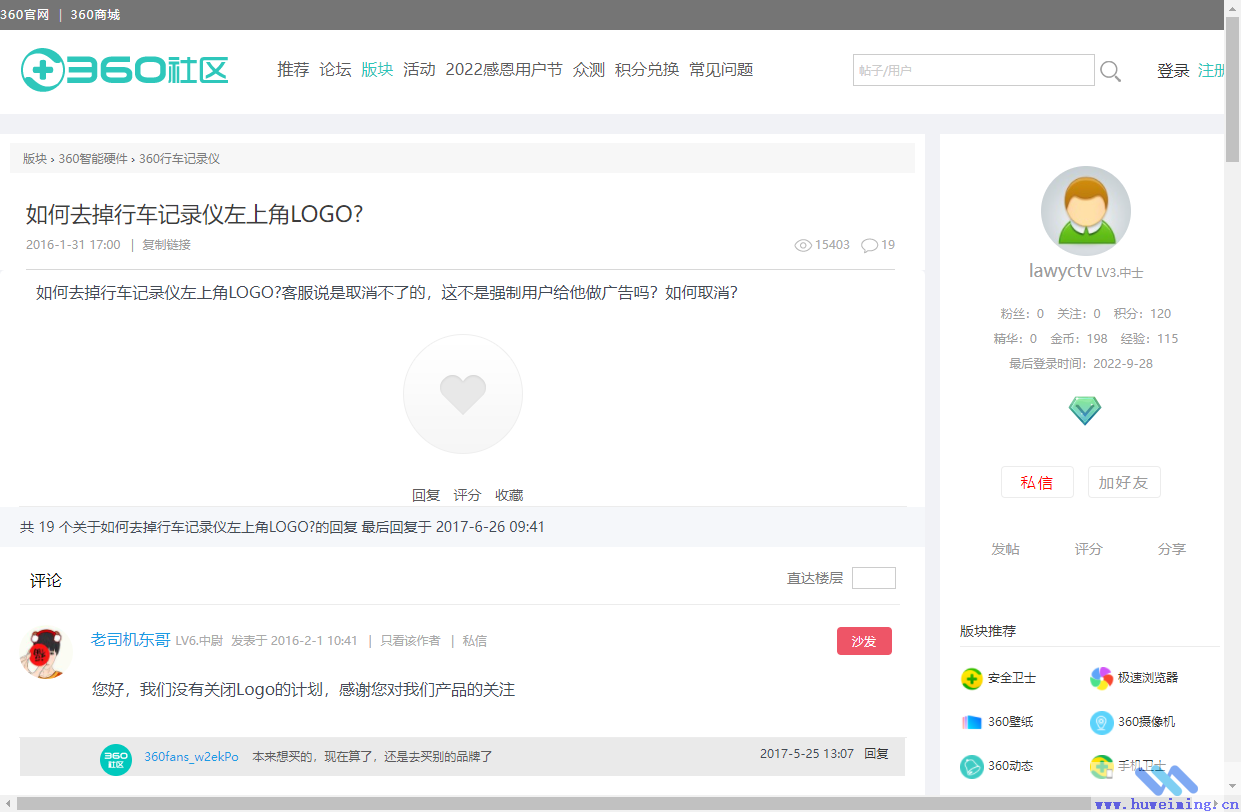Screen dimensions: 1241x812
Task: Open 安全卫士 board icon
Action: point(971,678)
